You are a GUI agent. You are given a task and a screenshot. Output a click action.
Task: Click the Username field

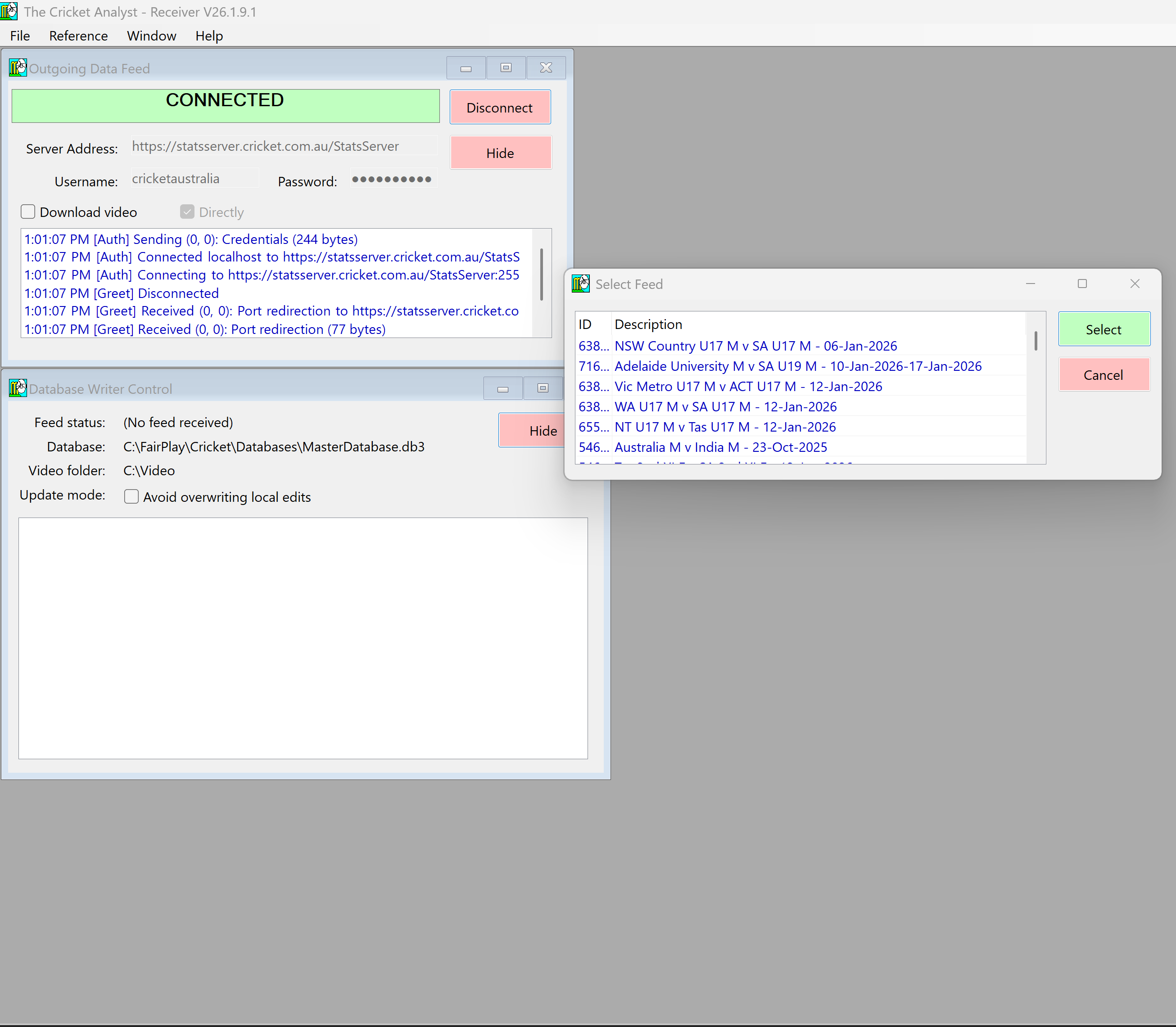pos(195,178)
